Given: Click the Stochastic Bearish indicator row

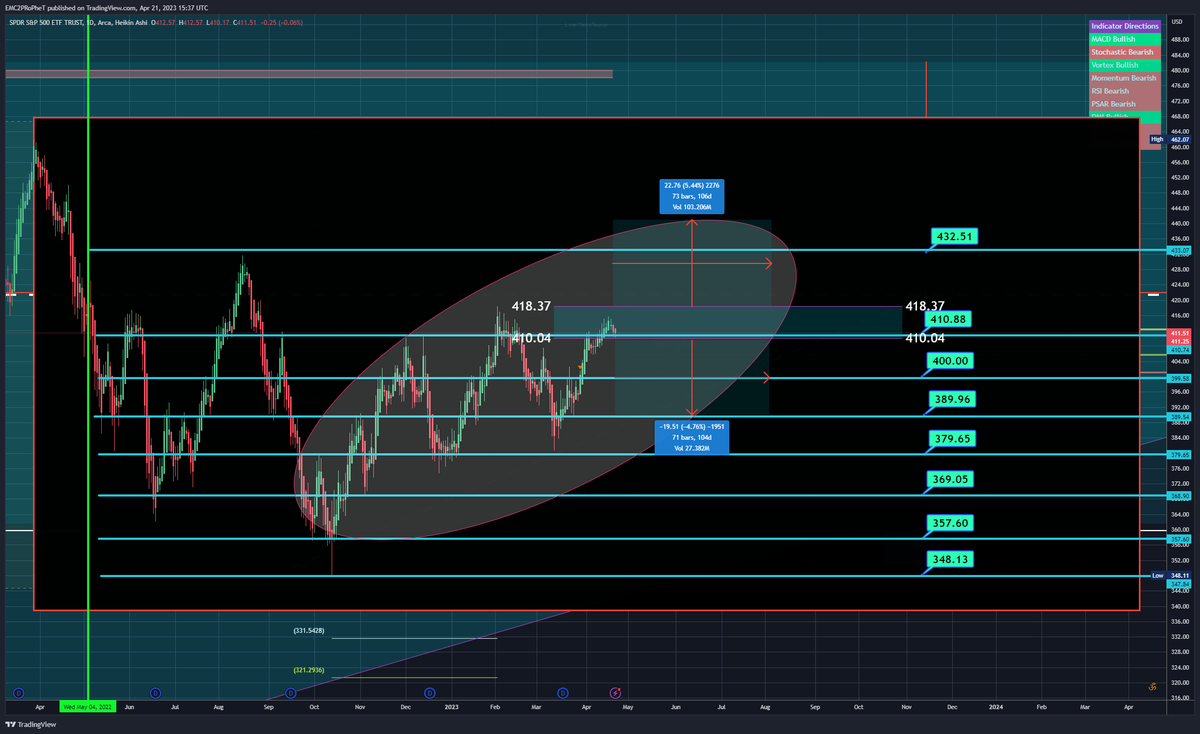Looking at the screenshot, I should tap(1125, 52).
